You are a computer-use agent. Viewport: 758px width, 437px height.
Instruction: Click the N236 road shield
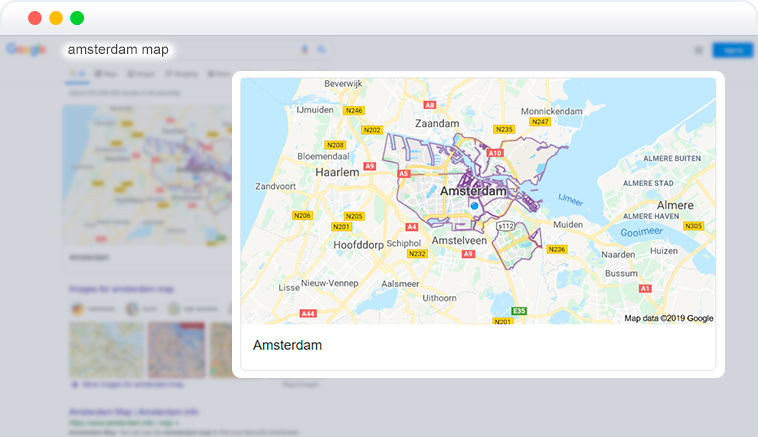pyautogui.click(x=557, y=249)
